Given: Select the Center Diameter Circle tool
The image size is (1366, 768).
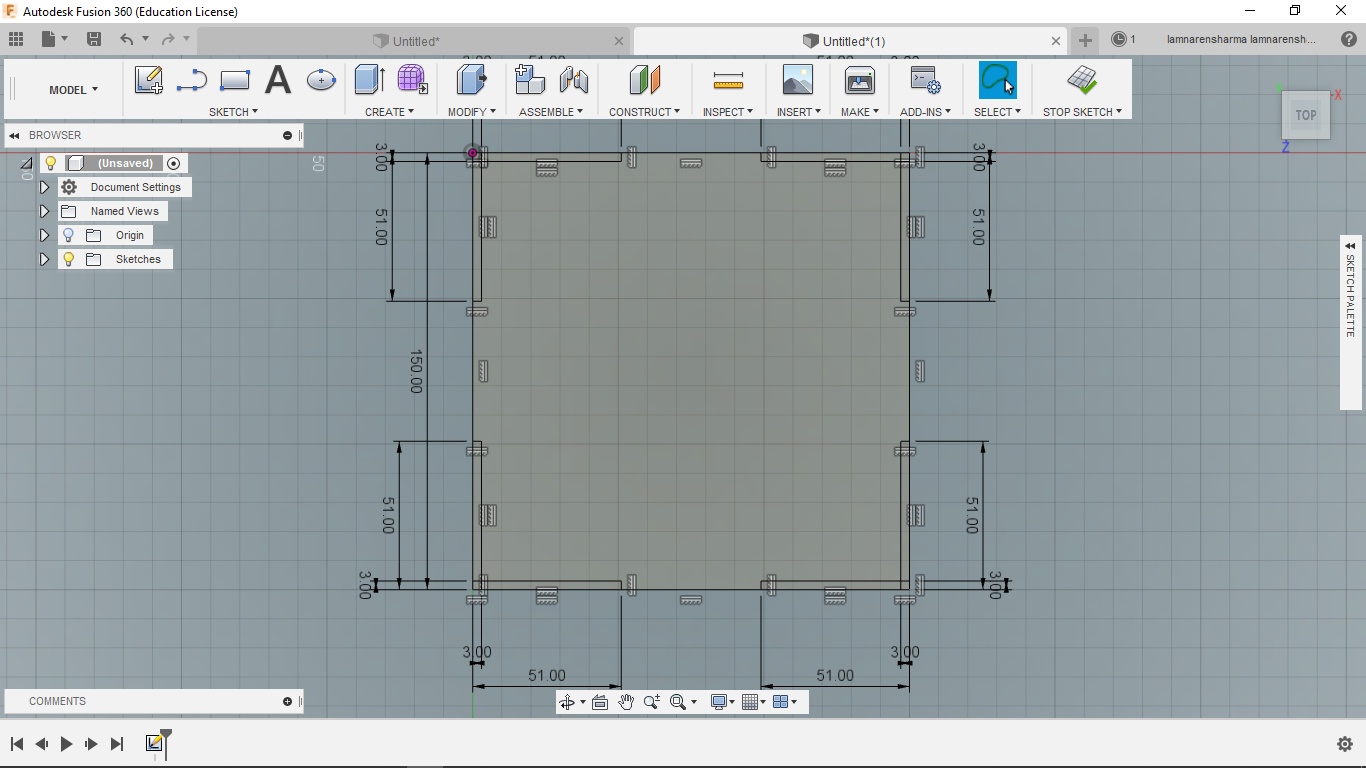Looking at the screenshot, I should [x=321, y=80].
